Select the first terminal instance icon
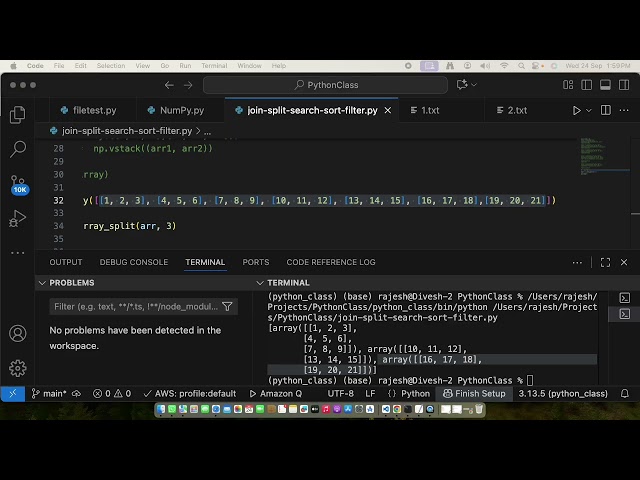Image resolution: width=640 pixels, height=480 pixels. click(x=624, y=298)
